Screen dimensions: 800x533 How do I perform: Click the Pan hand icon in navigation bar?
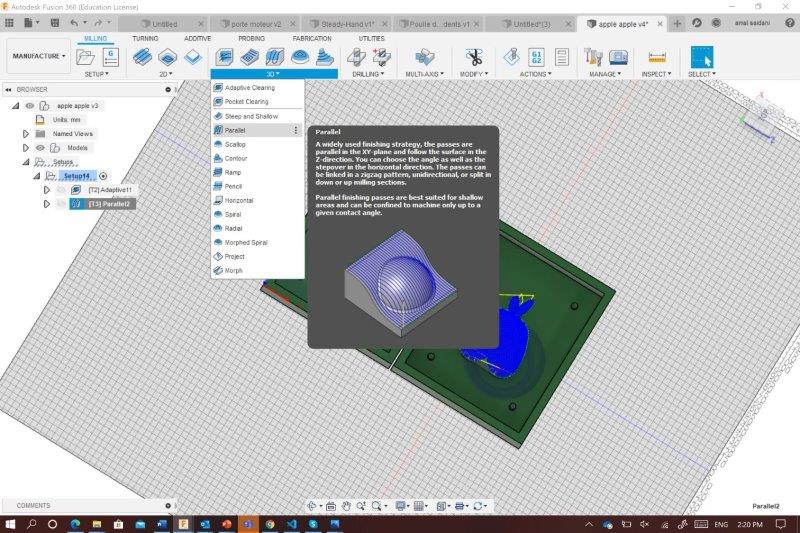[x=346, y=506]
